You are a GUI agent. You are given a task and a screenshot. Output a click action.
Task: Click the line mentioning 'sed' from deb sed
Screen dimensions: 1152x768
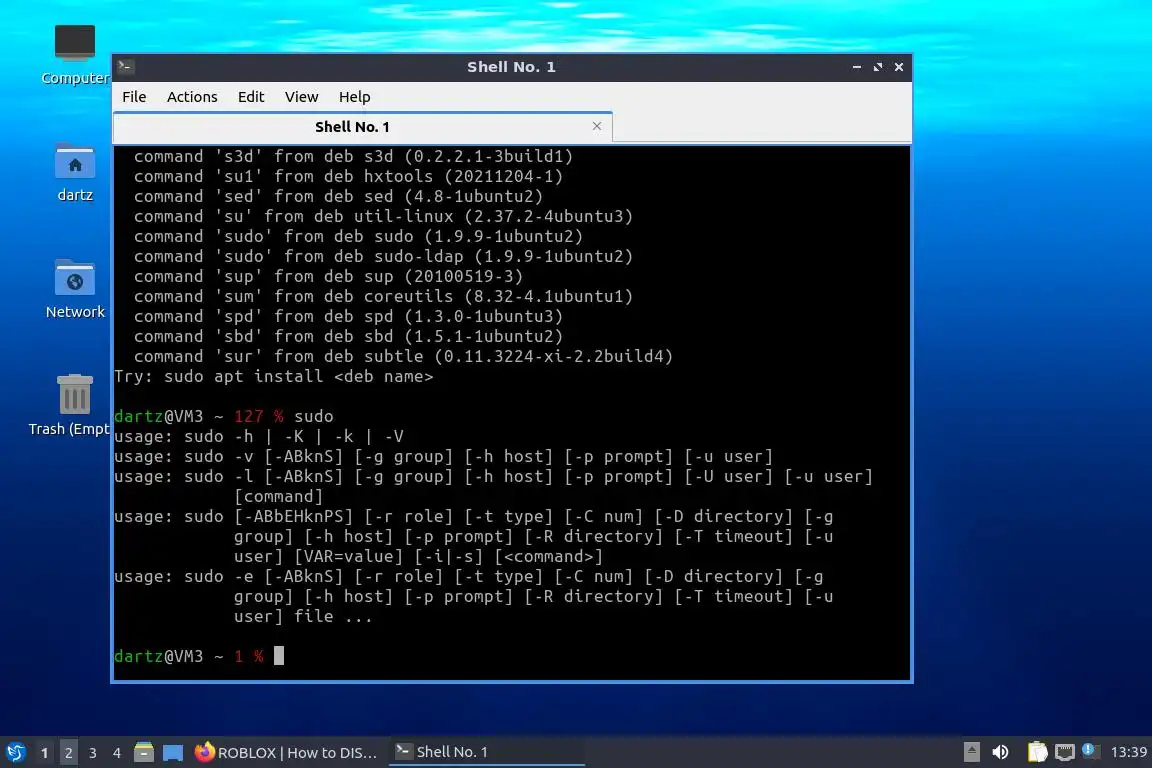point(338,196)
